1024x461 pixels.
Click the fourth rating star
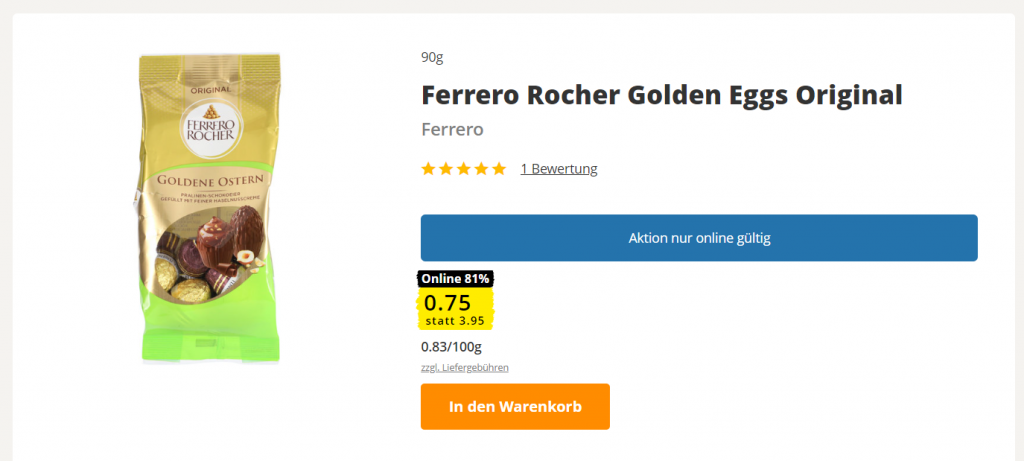[481, 169]
